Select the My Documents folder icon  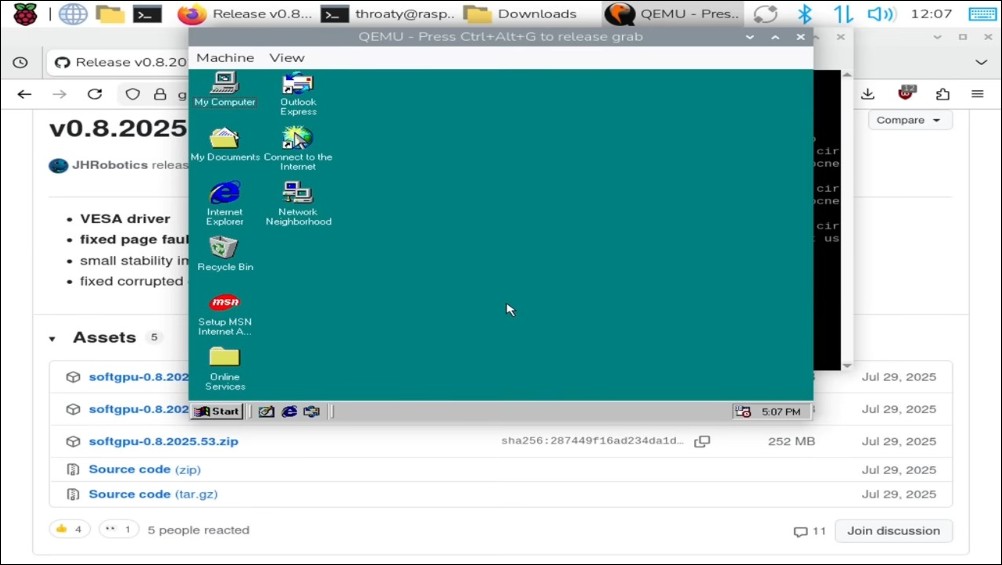(x=225, y=144)
